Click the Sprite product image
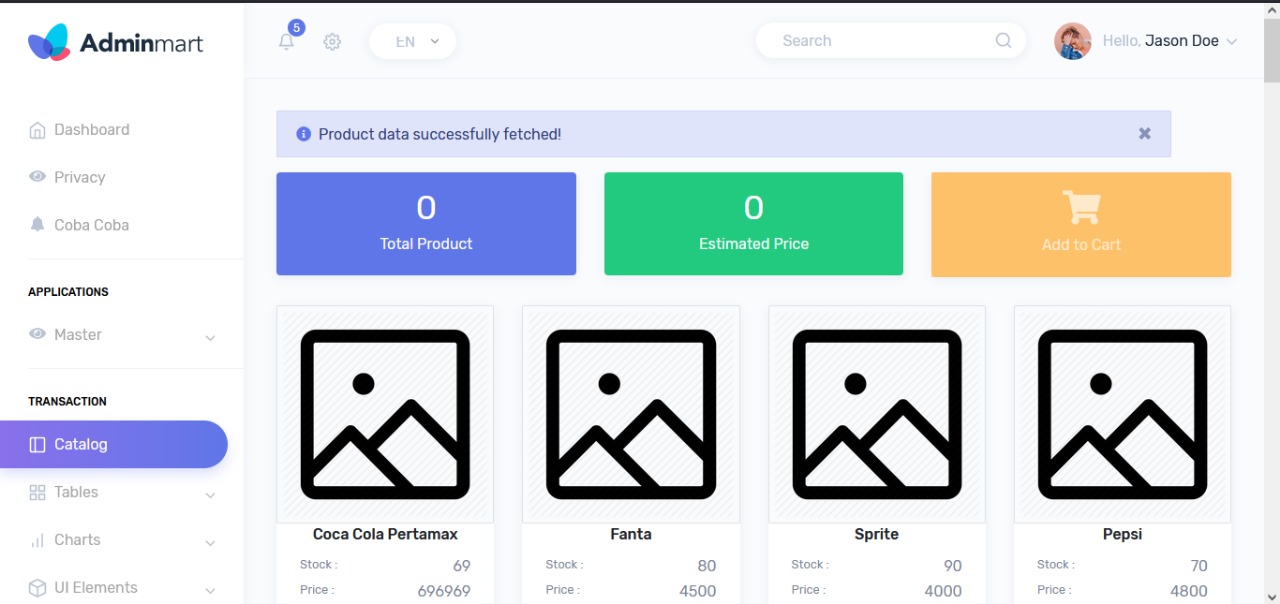1280x604 pixels. [877, 414]
